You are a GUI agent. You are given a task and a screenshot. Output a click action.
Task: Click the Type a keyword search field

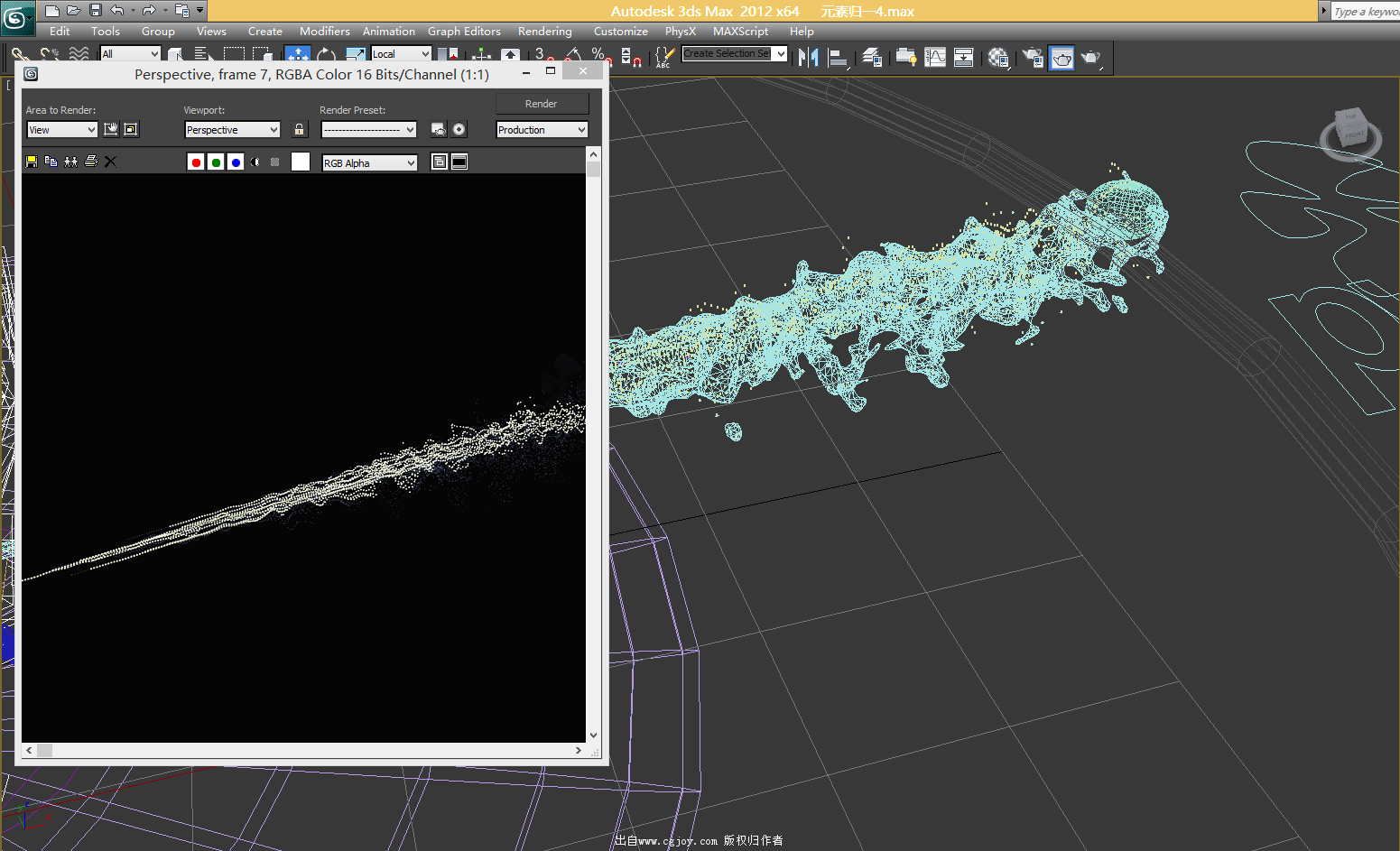1366,11
